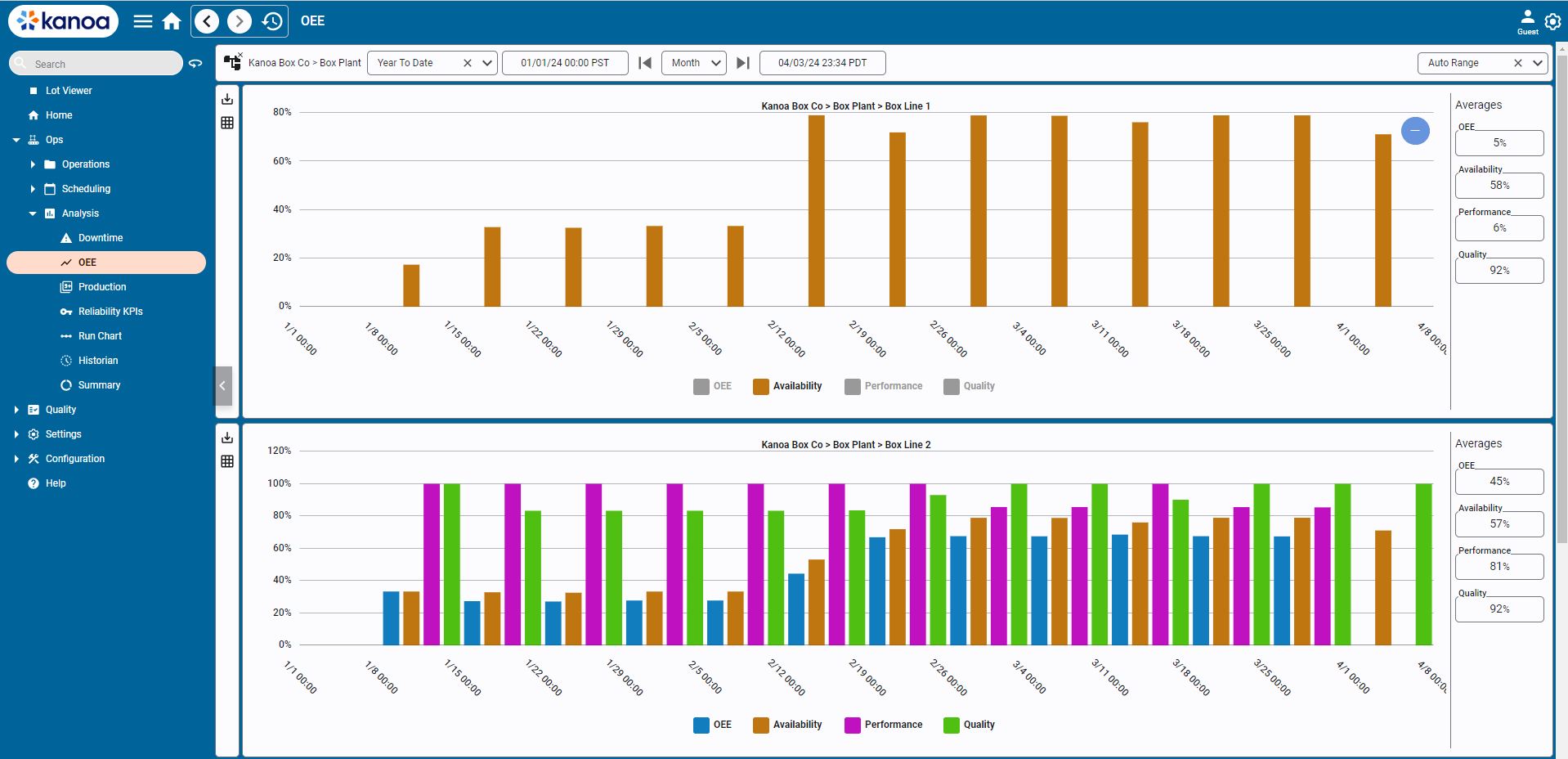Jump to next period skip-forward icon
Screen dimensions: 1568x759
743,63
